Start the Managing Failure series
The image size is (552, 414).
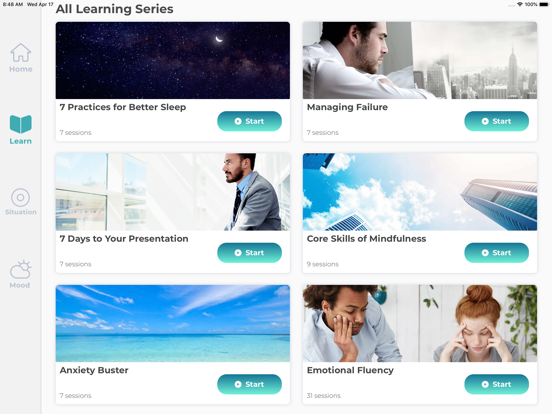(x=496, y=121)
